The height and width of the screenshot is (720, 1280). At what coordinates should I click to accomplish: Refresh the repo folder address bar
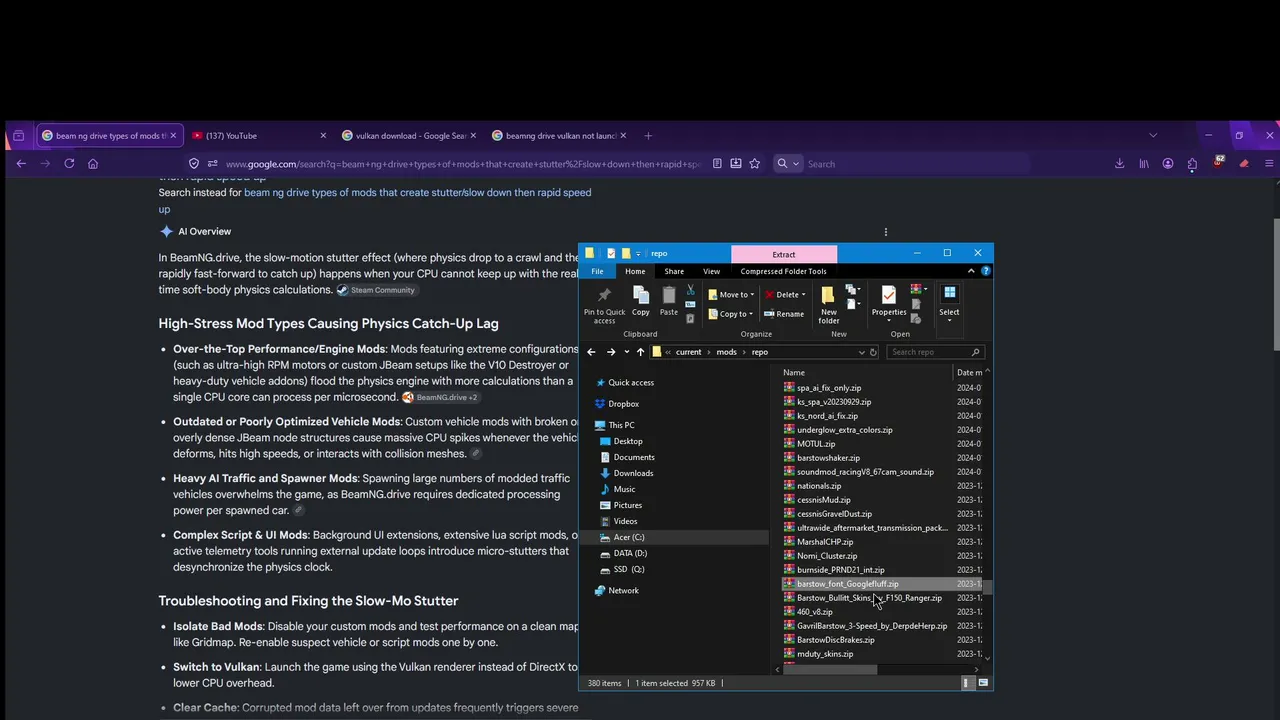click(873, 352)
